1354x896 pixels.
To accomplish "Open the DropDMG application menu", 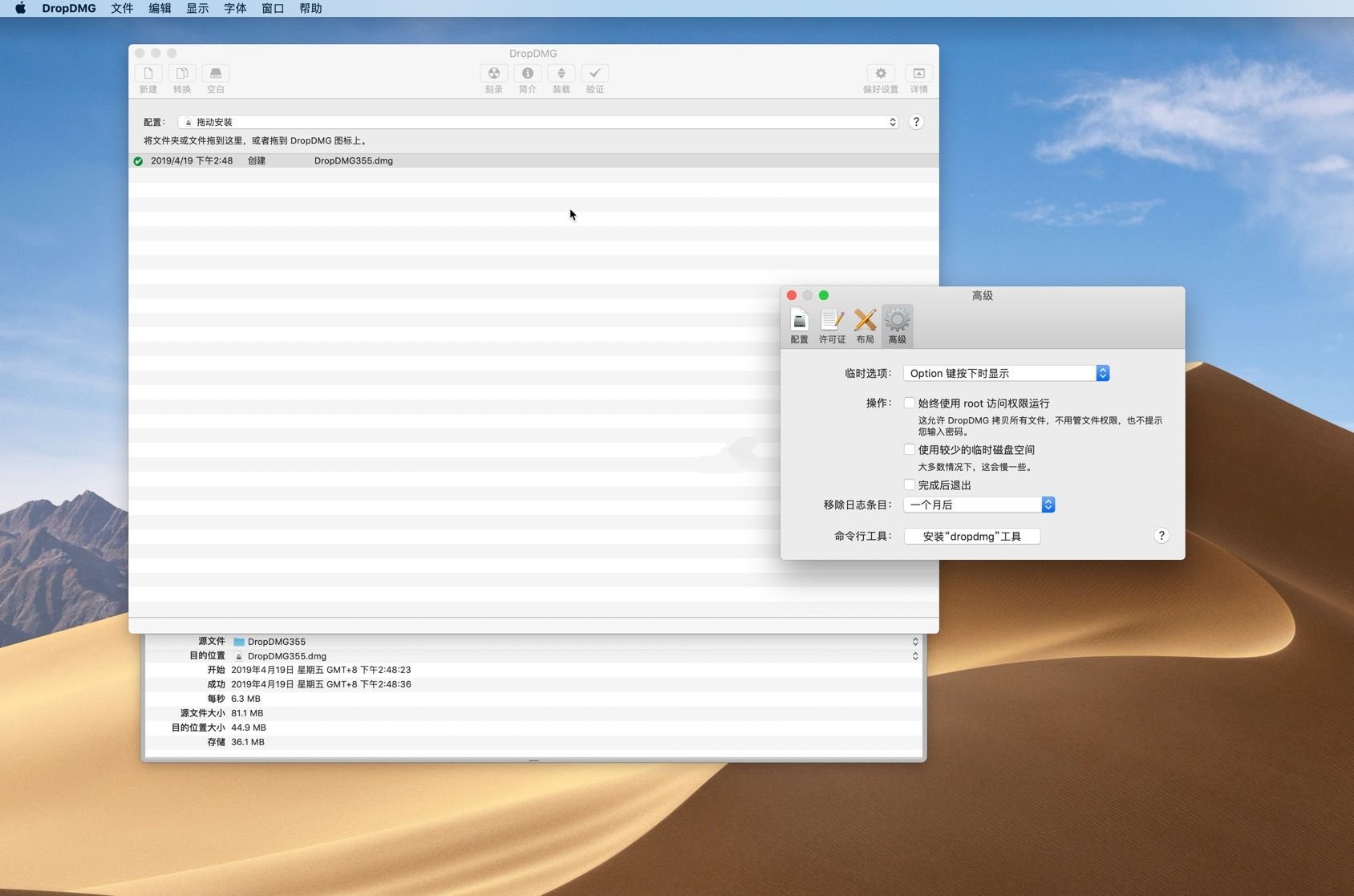I will click(x=69, y=8).
